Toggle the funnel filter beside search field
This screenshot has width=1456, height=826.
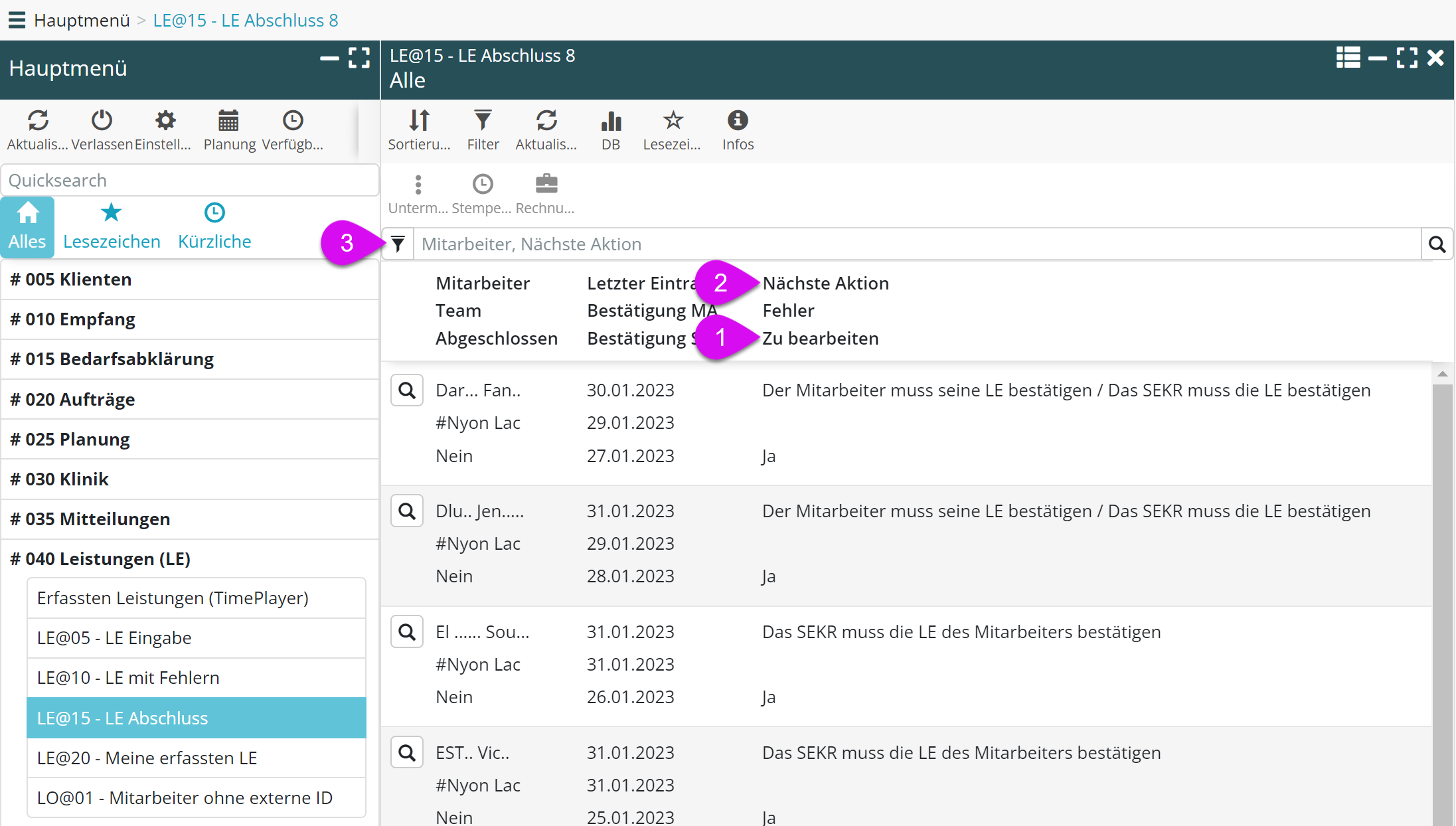[x=398, y=244]
